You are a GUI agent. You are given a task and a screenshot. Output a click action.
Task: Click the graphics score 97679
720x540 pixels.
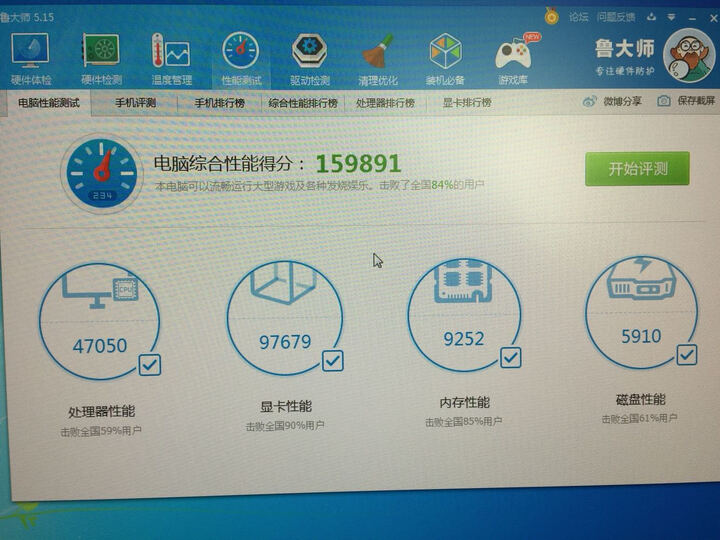tap(285, 342)
